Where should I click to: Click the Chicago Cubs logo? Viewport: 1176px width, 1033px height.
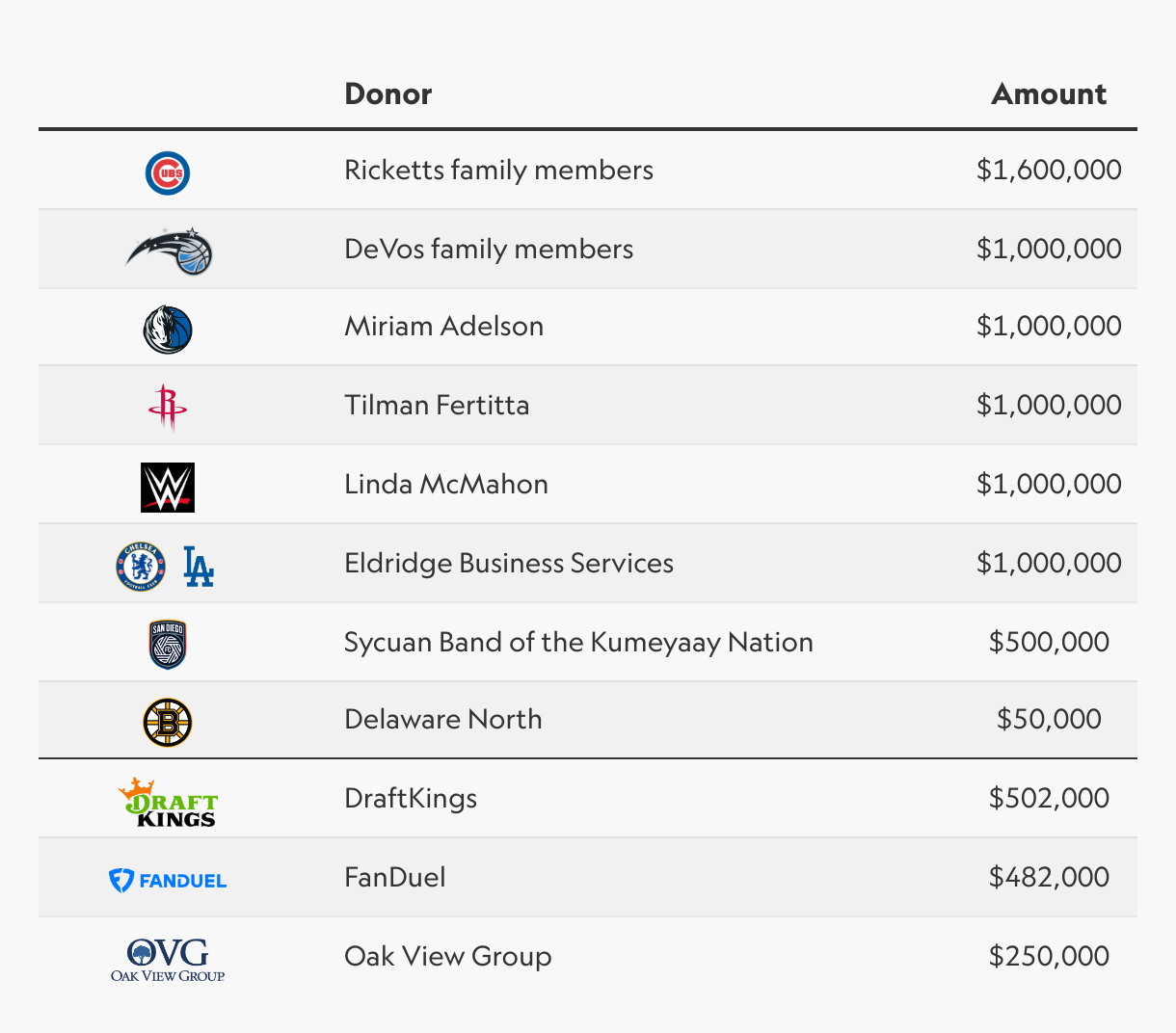(168, 173)
